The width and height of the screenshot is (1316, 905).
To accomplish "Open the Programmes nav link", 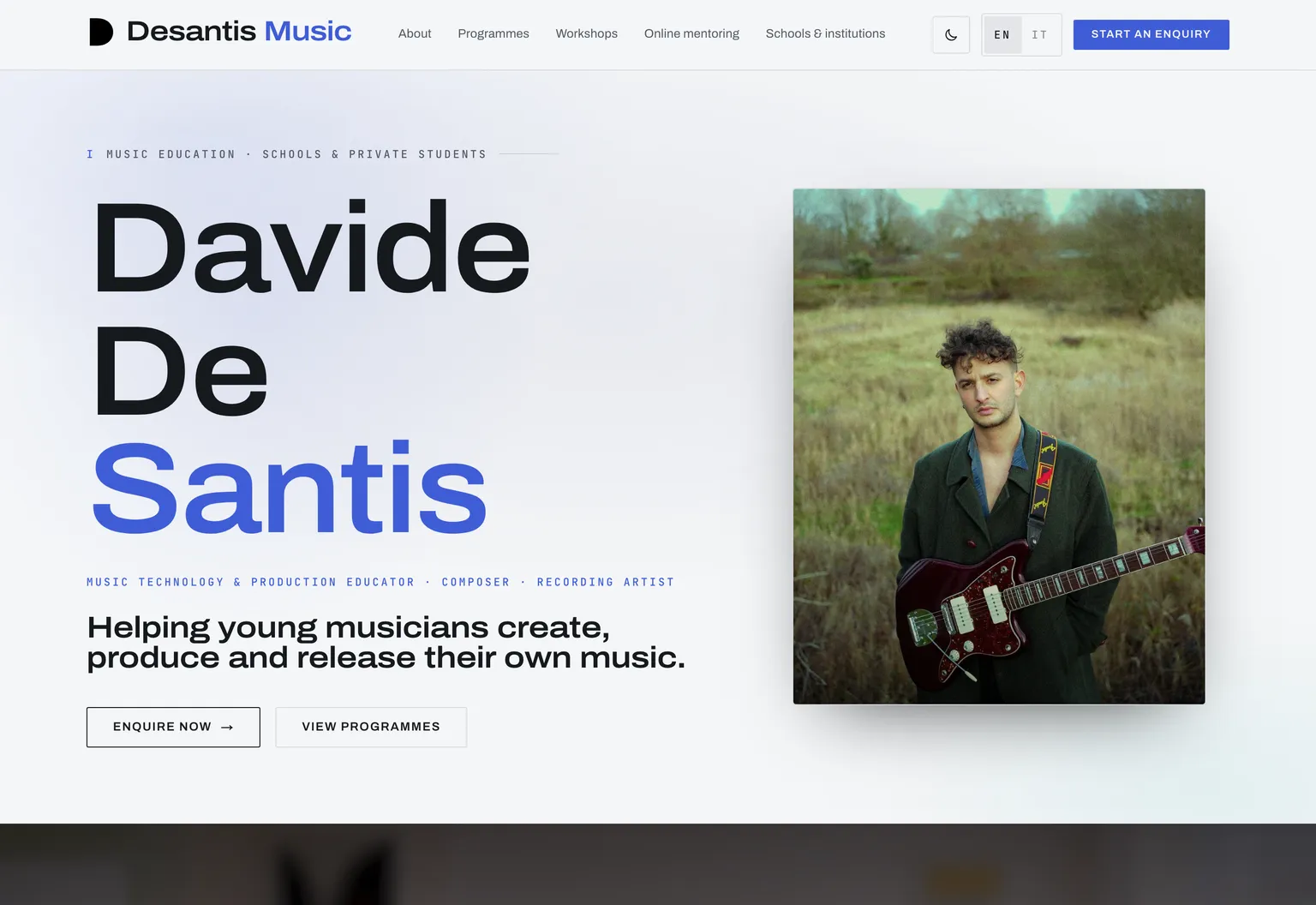I will tap(493, 33).
